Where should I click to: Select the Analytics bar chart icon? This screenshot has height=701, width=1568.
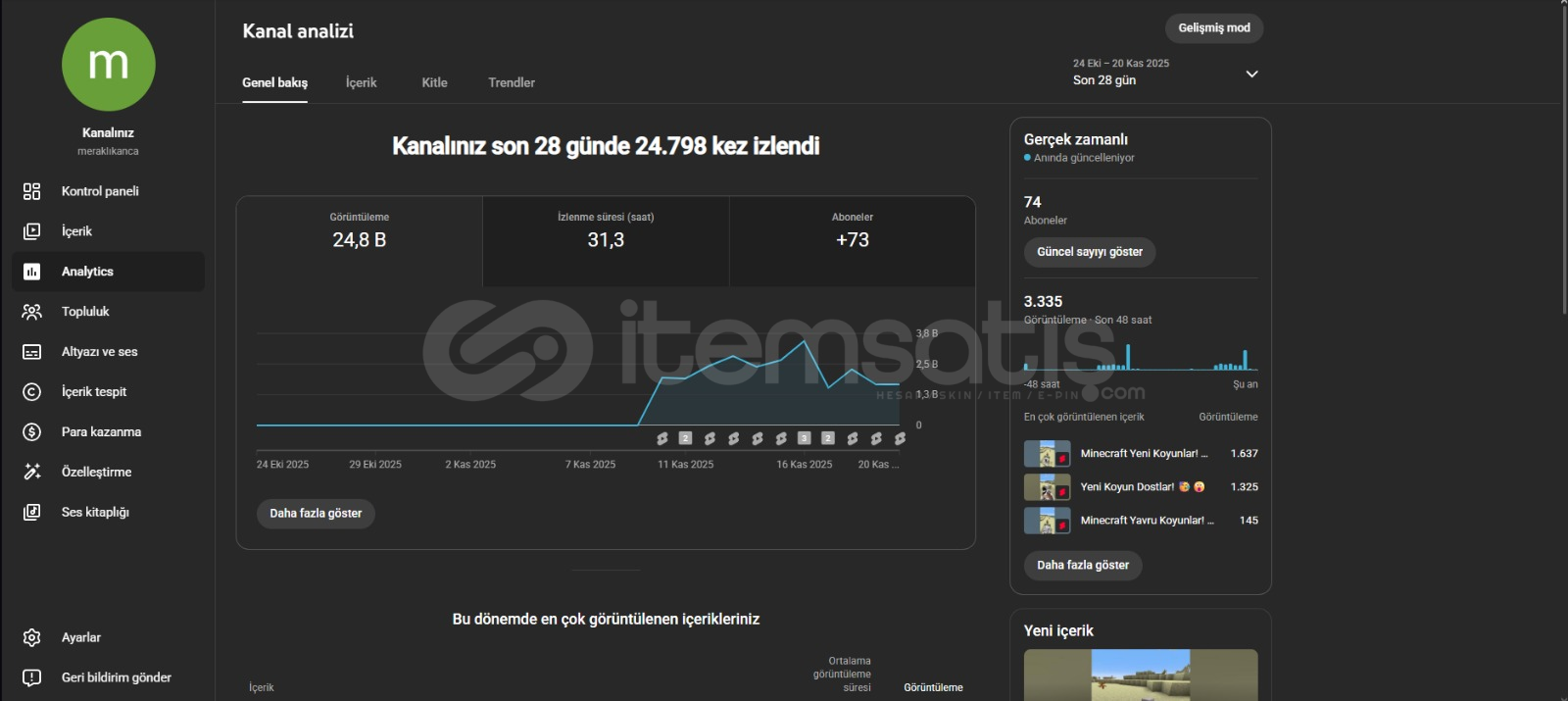click(x=31, y=272)
